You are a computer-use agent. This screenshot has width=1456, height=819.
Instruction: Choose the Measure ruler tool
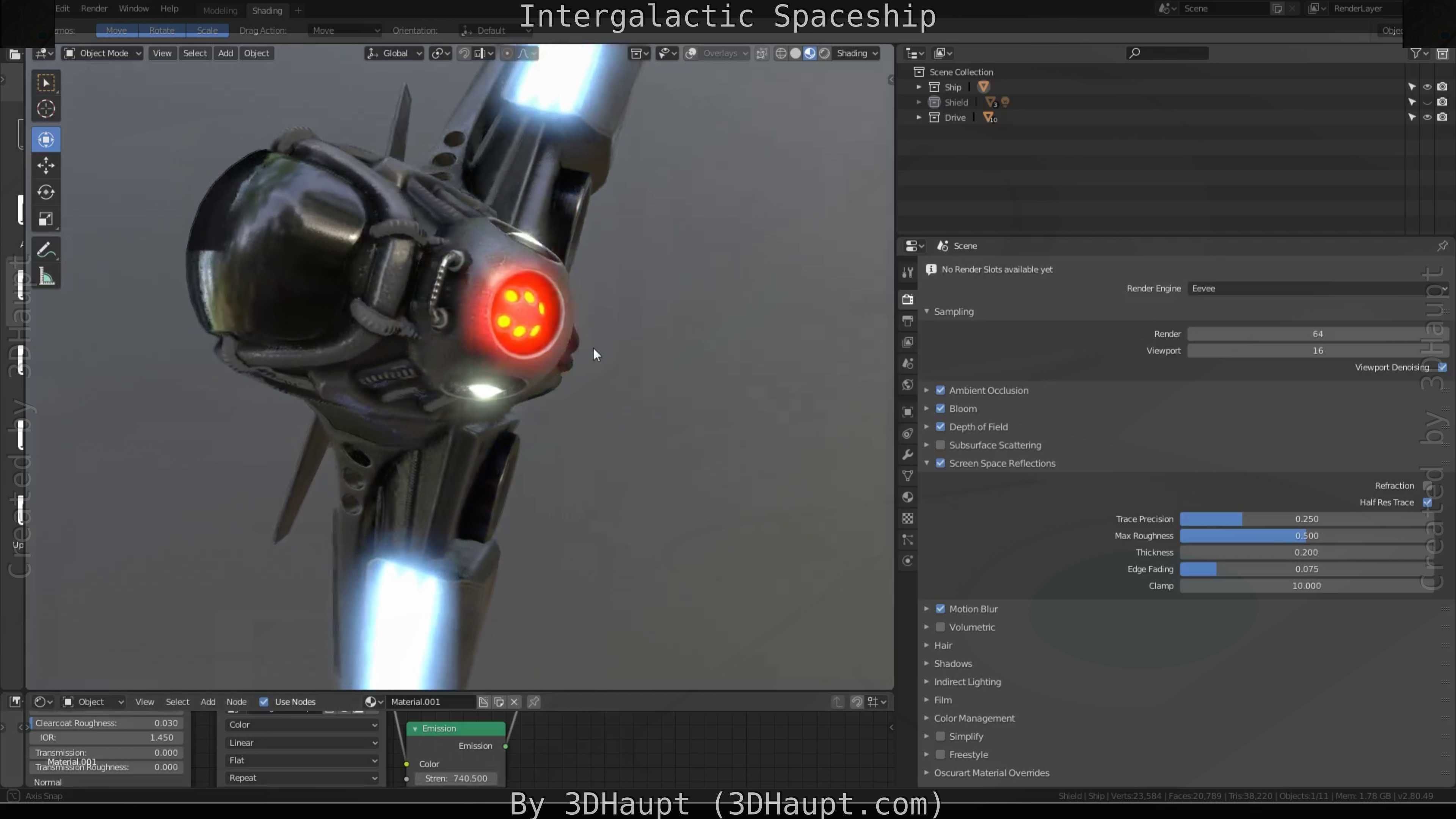click(46, 277)
